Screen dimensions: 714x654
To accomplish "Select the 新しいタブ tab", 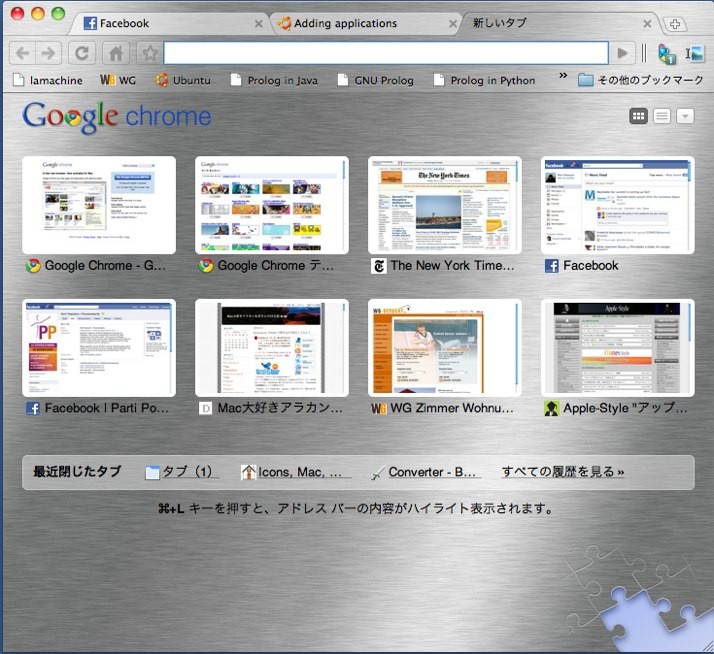I will pyautogui.click(x=558, y=23).
